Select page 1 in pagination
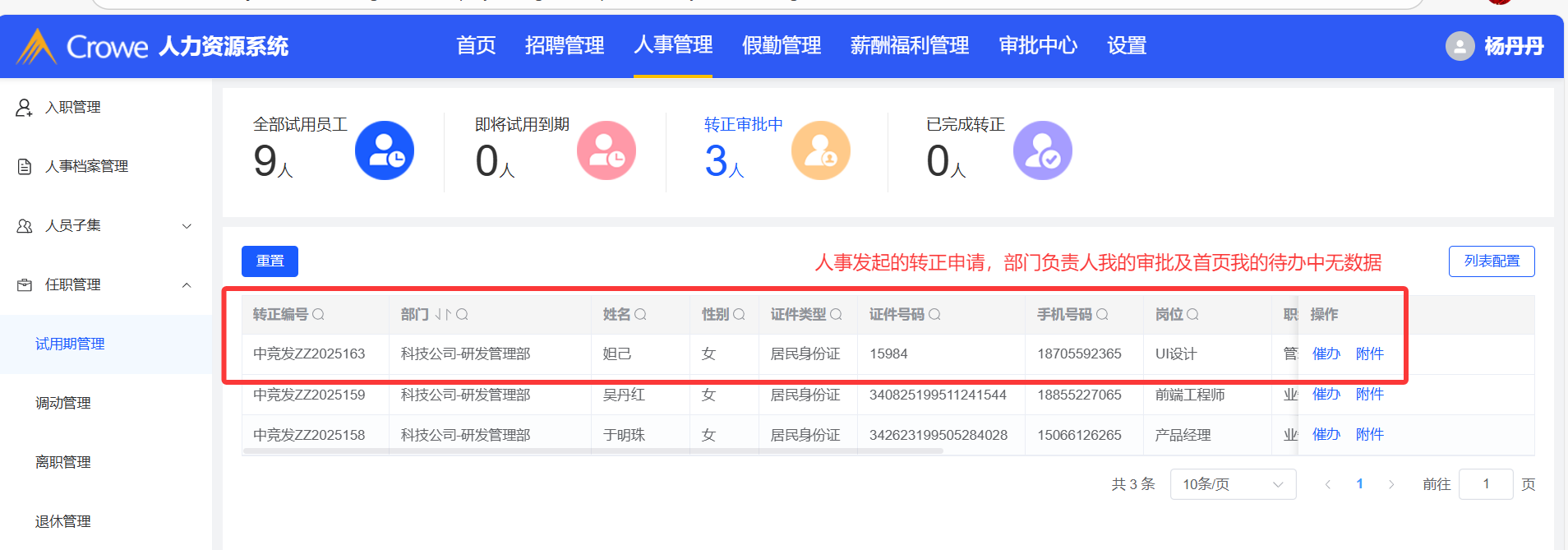This screenshot has width=1568, height=550. pos(1359,484)
